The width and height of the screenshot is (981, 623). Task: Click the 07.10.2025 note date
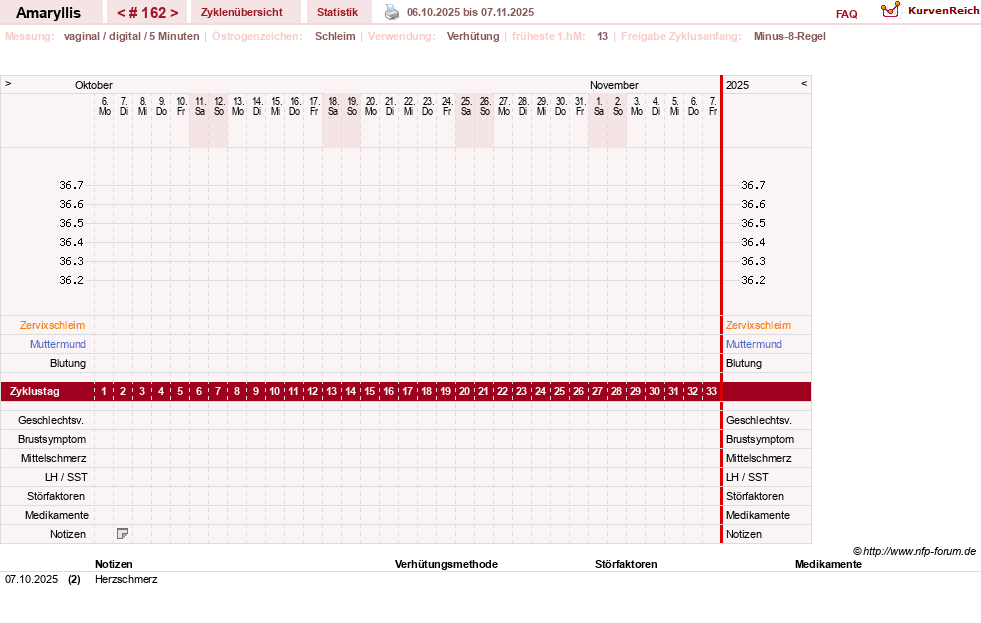(x=31, y=579)
